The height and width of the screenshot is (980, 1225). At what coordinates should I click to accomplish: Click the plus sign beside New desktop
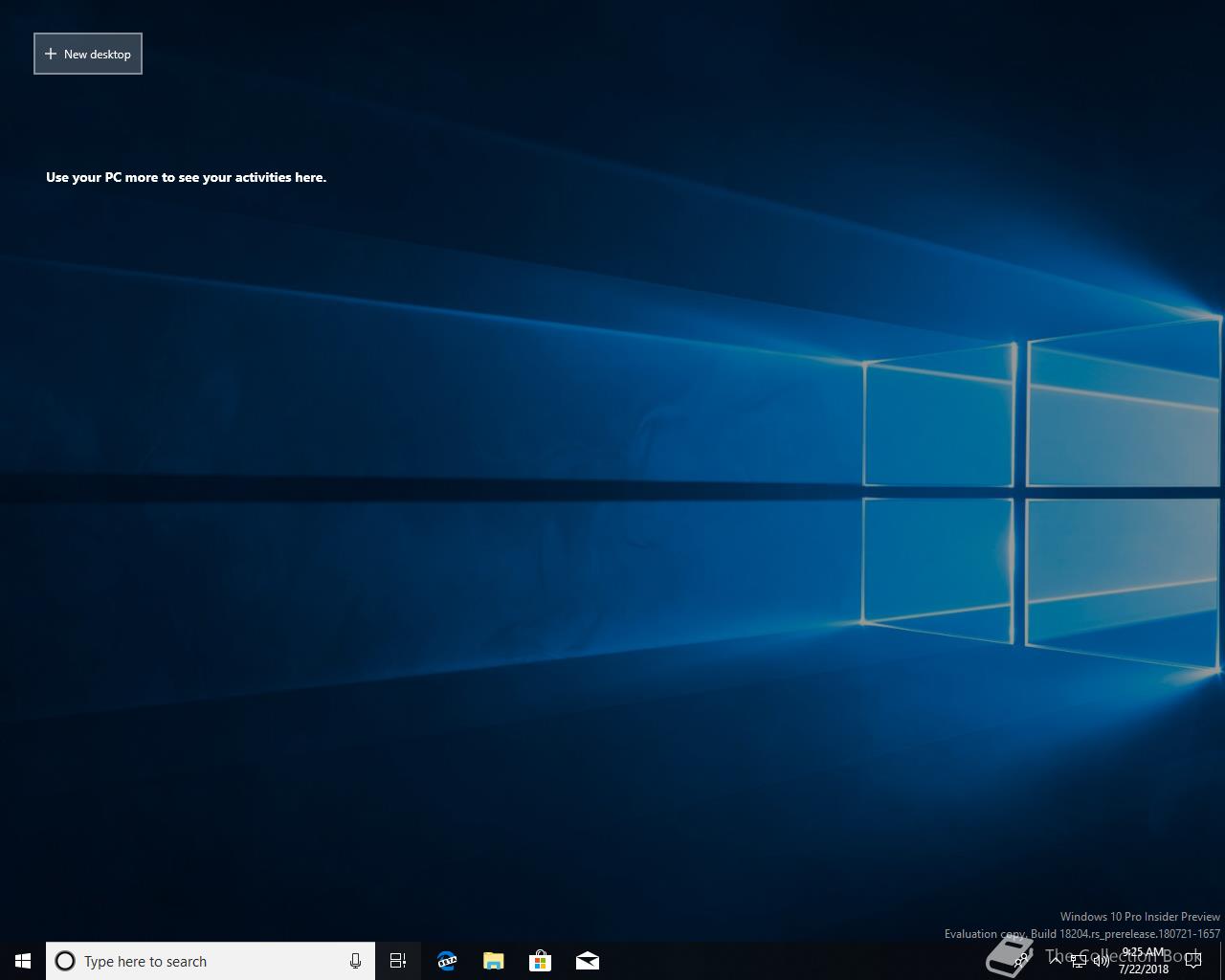point(51,54)
